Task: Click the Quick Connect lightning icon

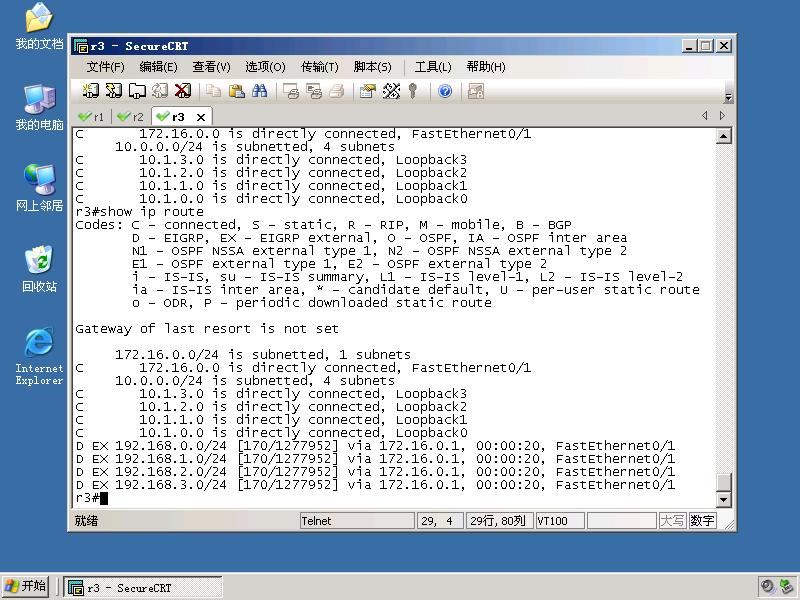Action: [x=113, y=91]
